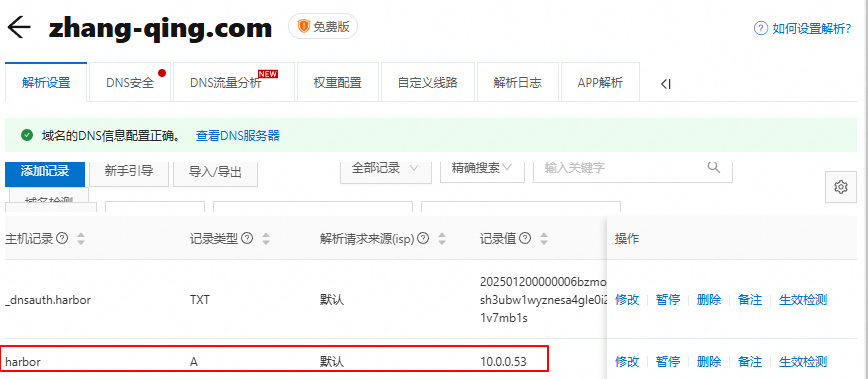Select the 解析设置 tab
The width and height of the screenshot is (868, 379).
pyautogui.click(x=46, y=82)
